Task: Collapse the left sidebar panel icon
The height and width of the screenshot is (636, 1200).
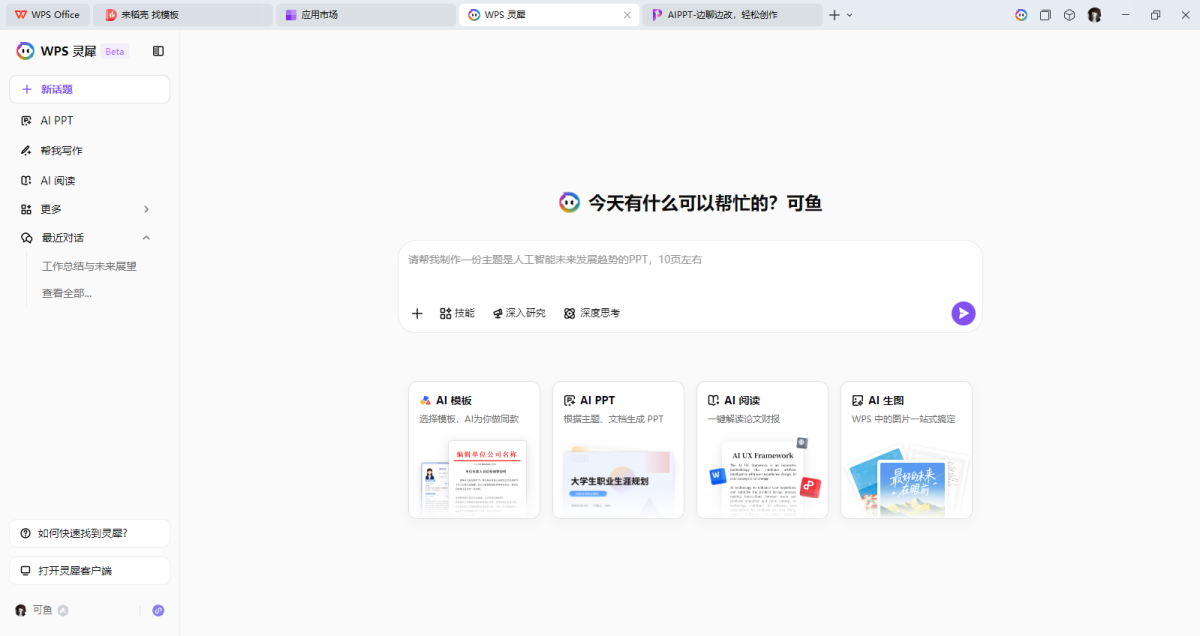Action: click(x=158, y=51)
